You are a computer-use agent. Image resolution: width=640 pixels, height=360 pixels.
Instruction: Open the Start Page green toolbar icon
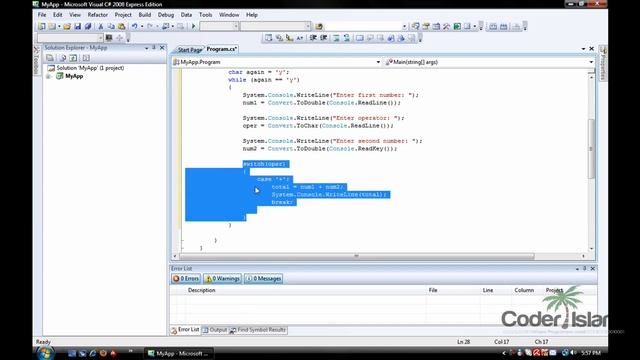click(457, 27)
